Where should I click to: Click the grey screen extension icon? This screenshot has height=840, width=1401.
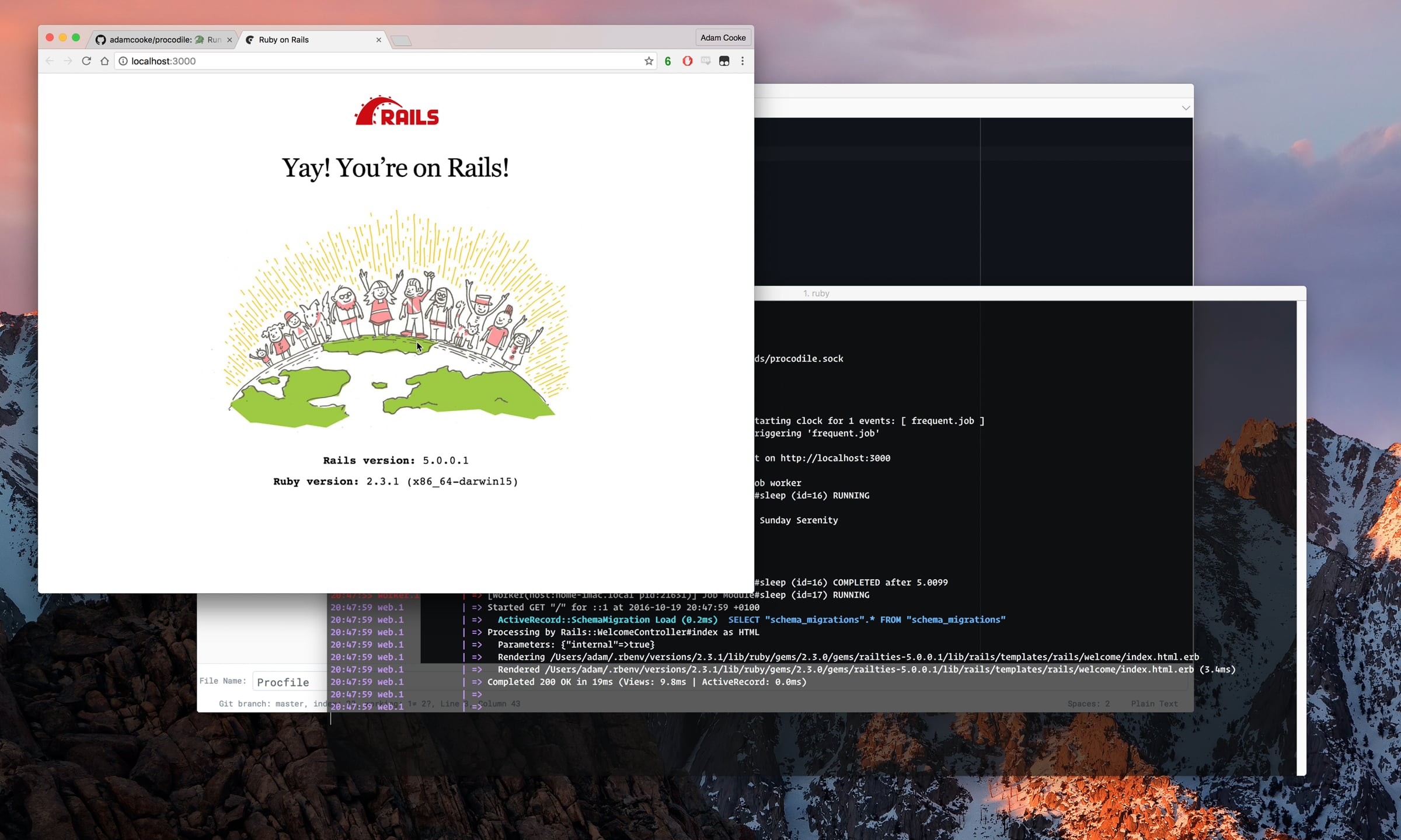706,61
